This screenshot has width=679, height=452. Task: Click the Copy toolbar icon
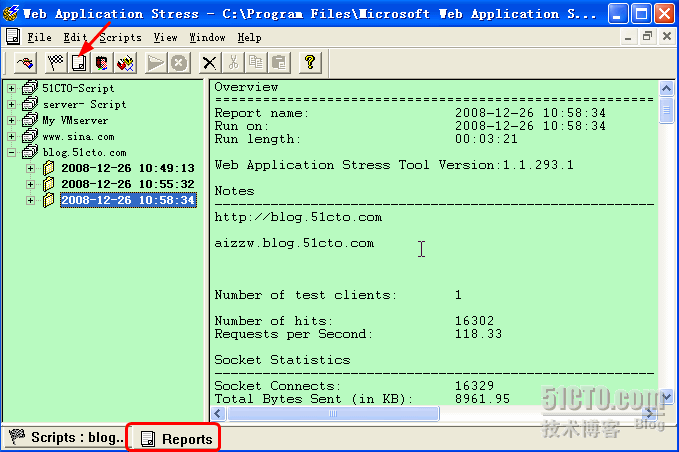(x=256, y=63)
